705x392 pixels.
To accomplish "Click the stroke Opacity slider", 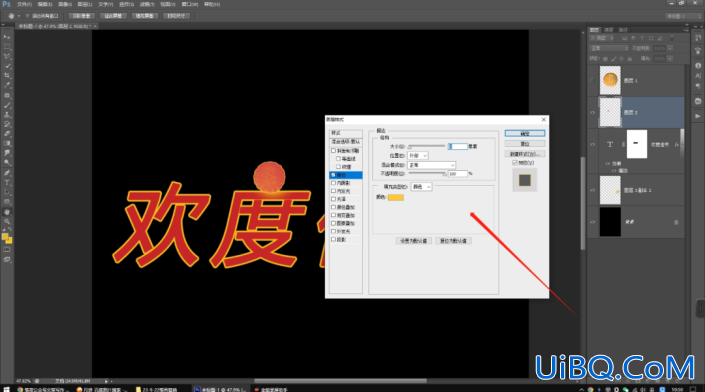I will (427, 174).
